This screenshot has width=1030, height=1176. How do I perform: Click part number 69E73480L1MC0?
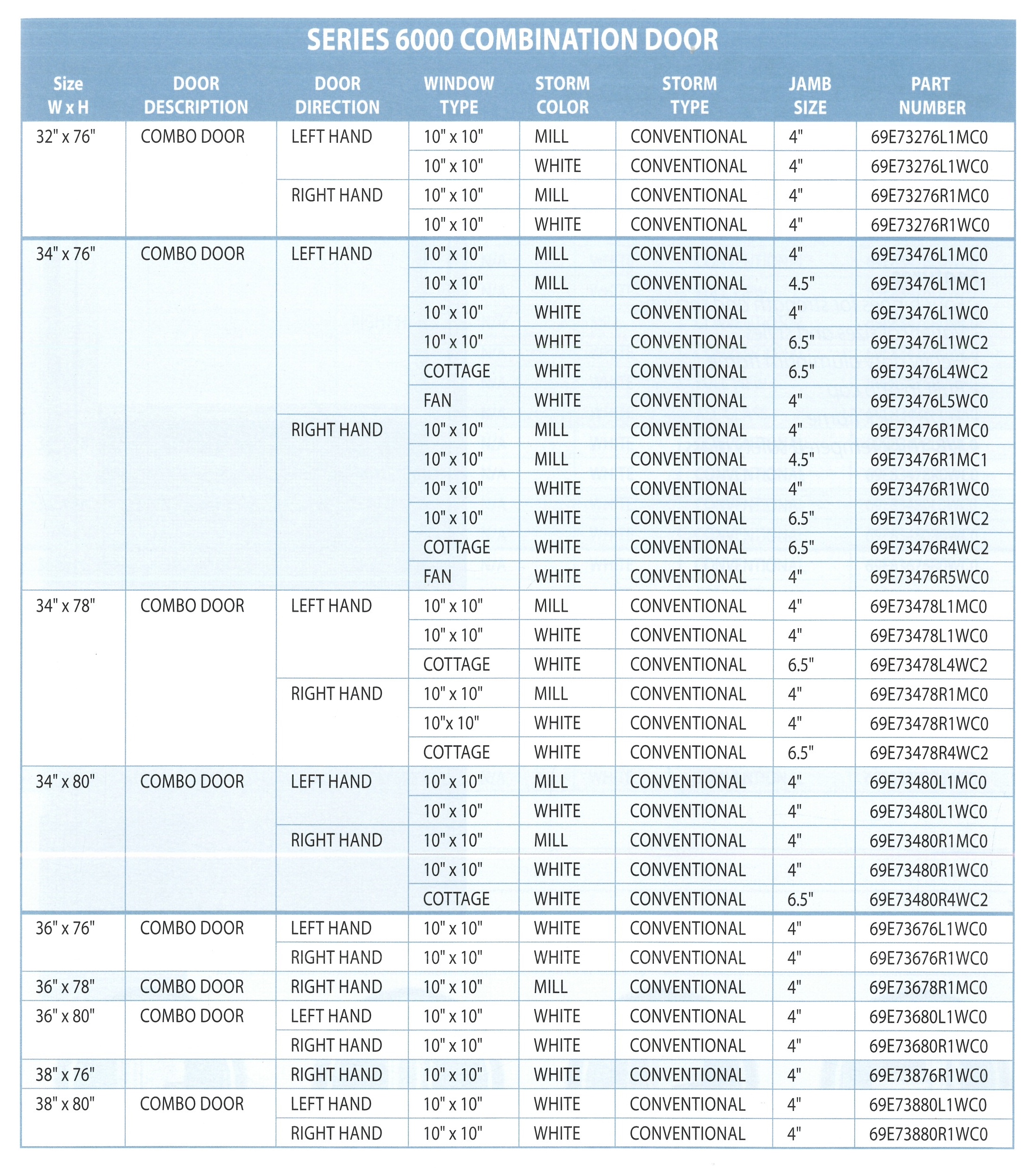click(x=929, y=782)
